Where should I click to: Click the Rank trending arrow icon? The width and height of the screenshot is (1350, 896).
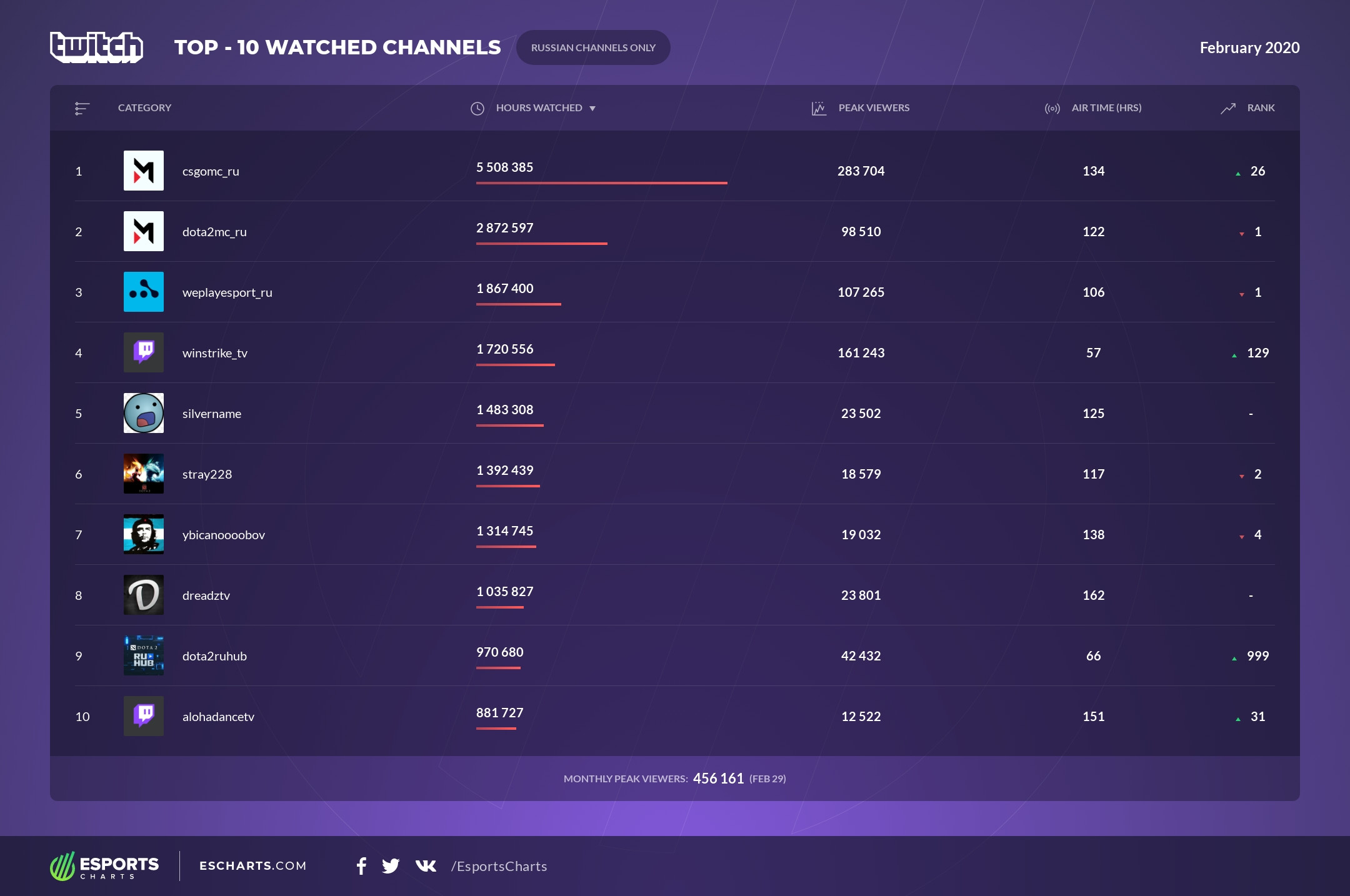tap(1227, 107)
